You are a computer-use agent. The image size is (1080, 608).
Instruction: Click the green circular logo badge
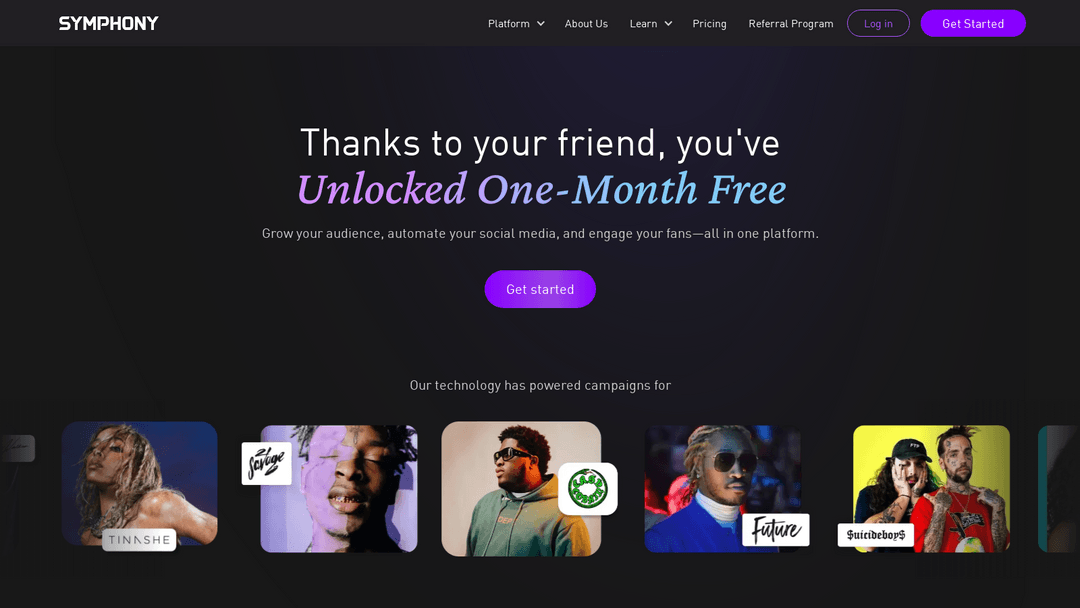(x=587, y=488)
